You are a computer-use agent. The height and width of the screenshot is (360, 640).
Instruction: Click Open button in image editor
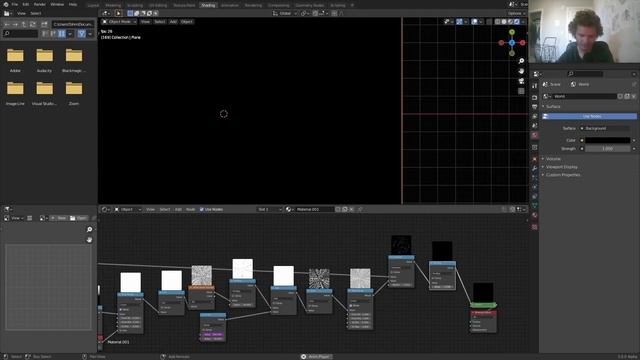click(x=78, y=218)
